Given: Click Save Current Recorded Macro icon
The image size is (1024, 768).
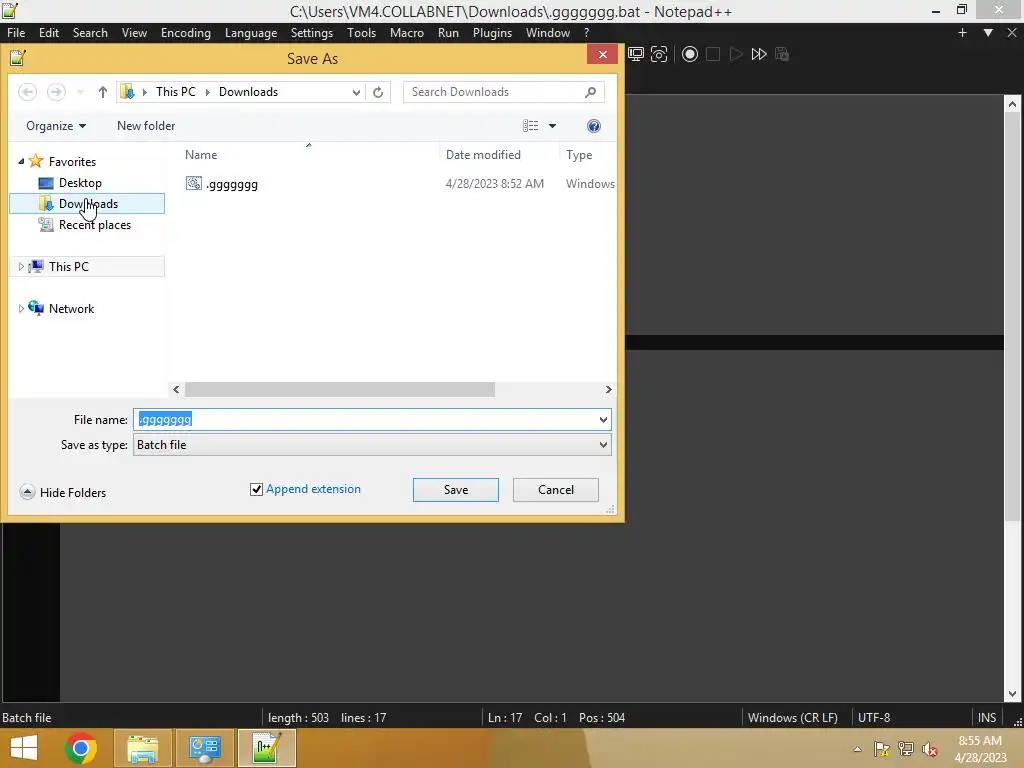Looking at the screenshot, I should pyautogui.click(x=782, y=54).
